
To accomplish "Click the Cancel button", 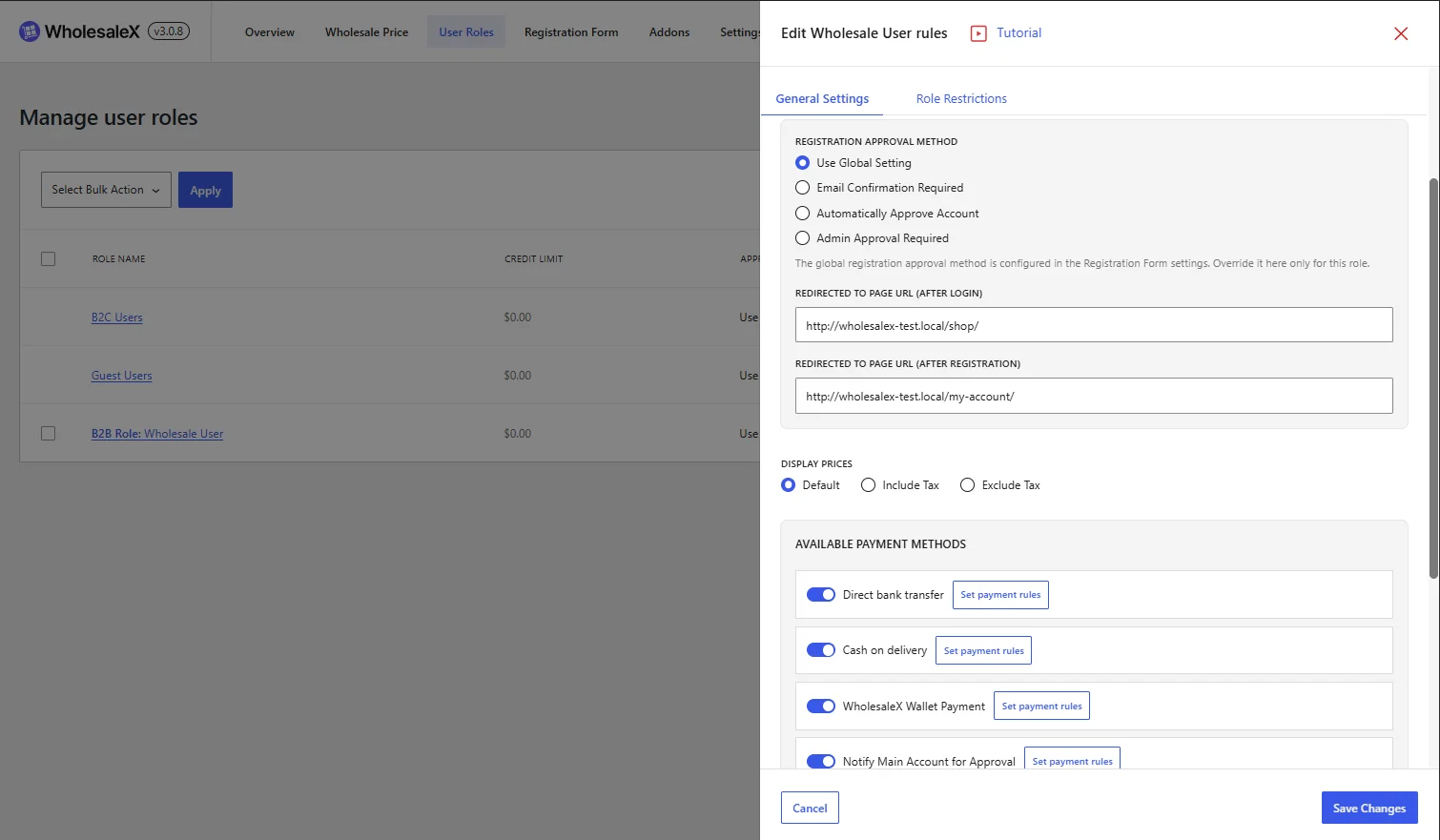I will [x=810, y=808].
